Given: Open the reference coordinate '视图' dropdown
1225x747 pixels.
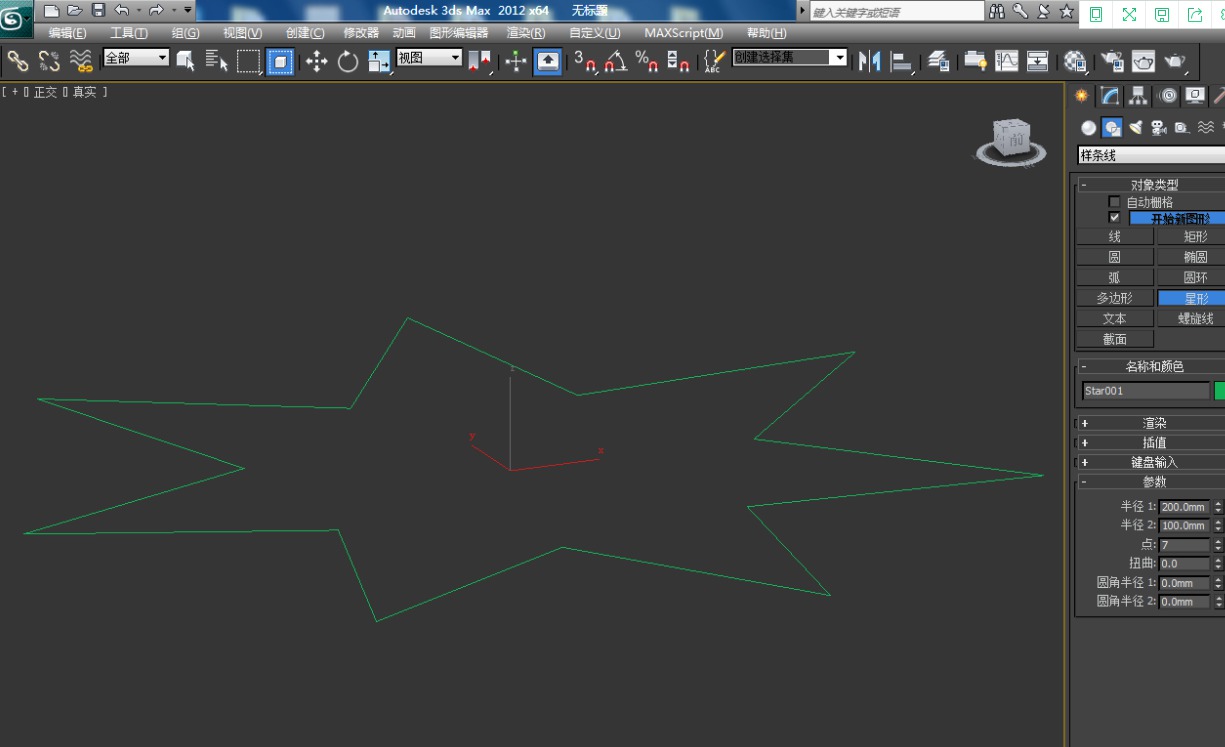Looking at the screenshot, I should click(x=429, y=58).
